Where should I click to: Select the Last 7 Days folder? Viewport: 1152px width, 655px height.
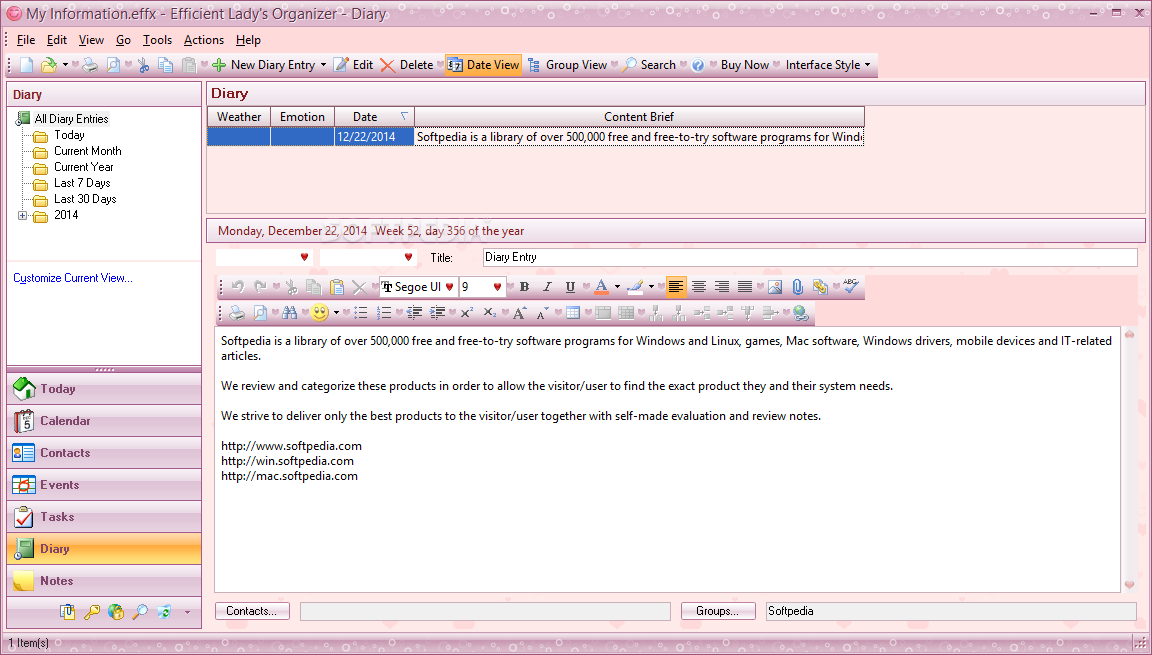point(82,183)
